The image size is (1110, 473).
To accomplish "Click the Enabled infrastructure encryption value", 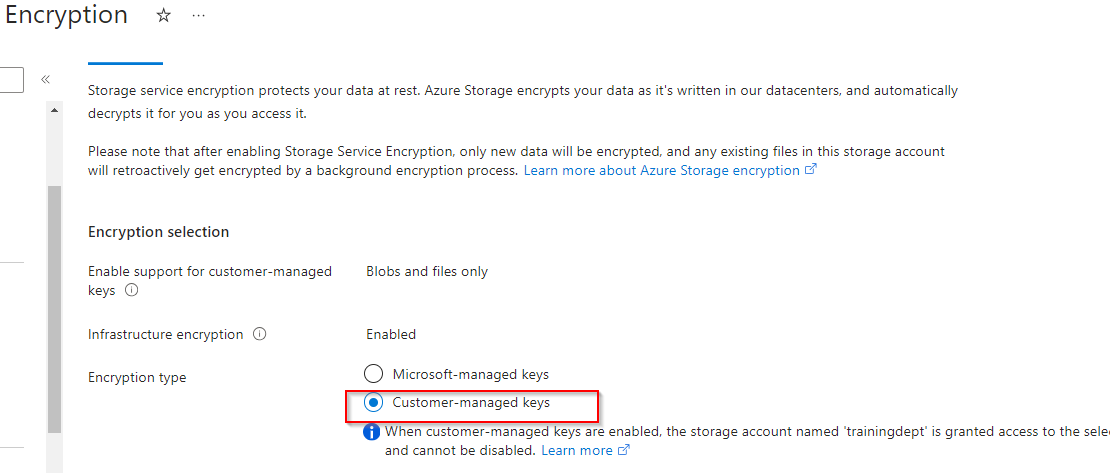I will pos(391,335).
